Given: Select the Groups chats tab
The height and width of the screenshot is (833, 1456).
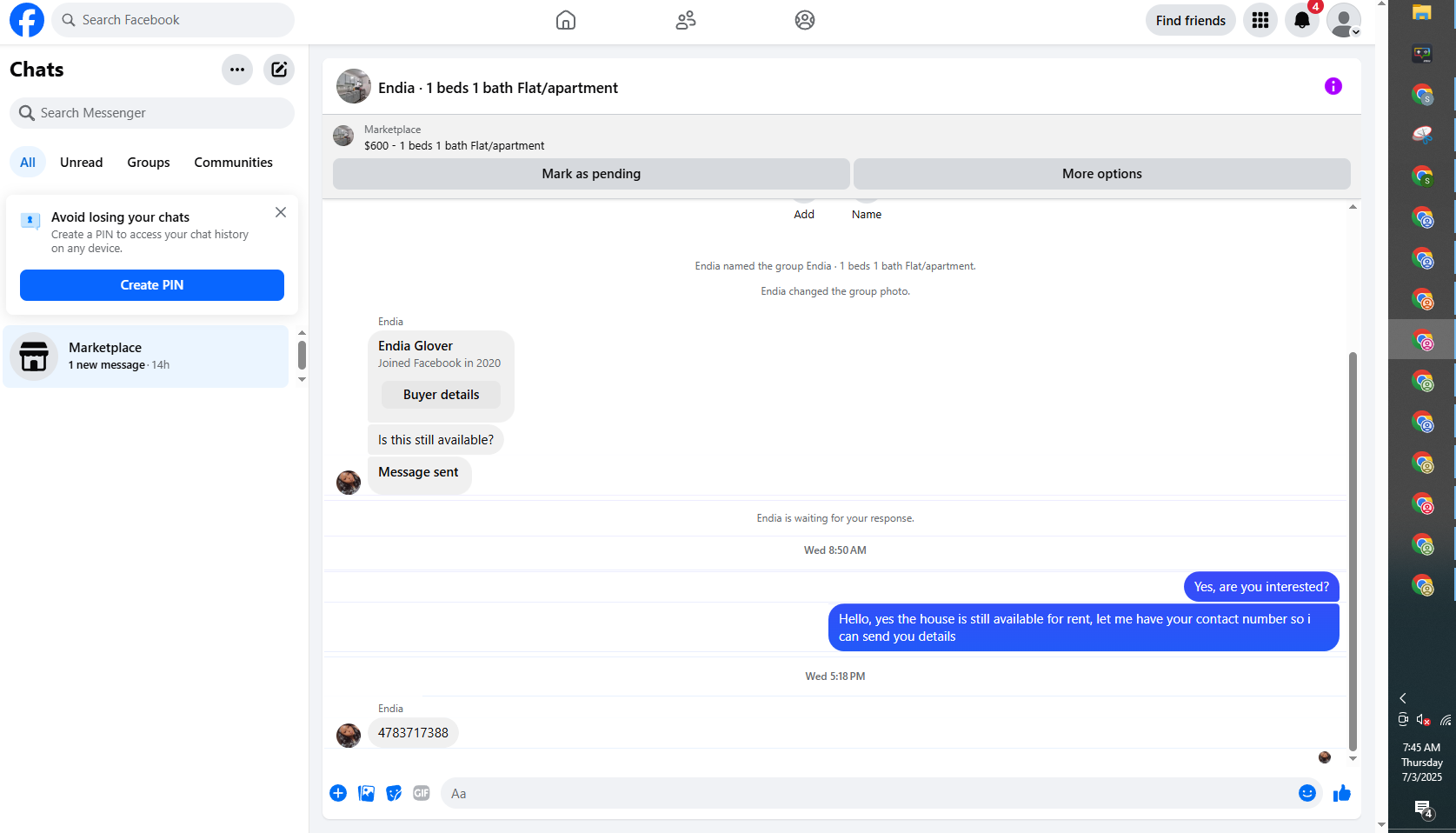Looking at the screenshot, I should (x=149, y=163).
